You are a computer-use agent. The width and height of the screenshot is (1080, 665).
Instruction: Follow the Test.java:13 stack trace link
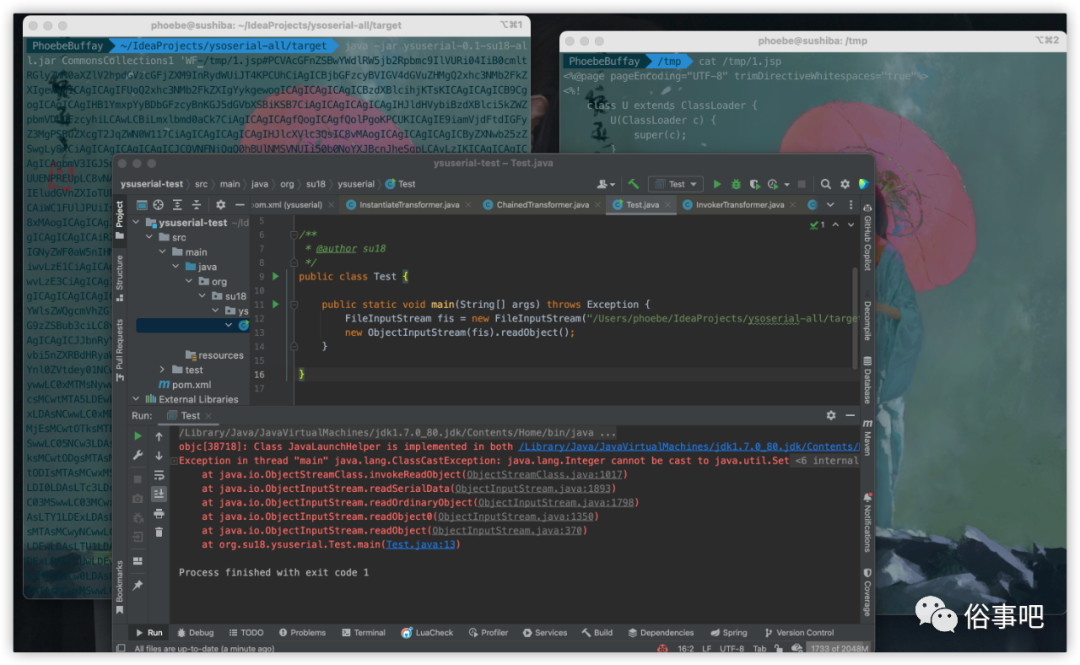pos(420,544)
